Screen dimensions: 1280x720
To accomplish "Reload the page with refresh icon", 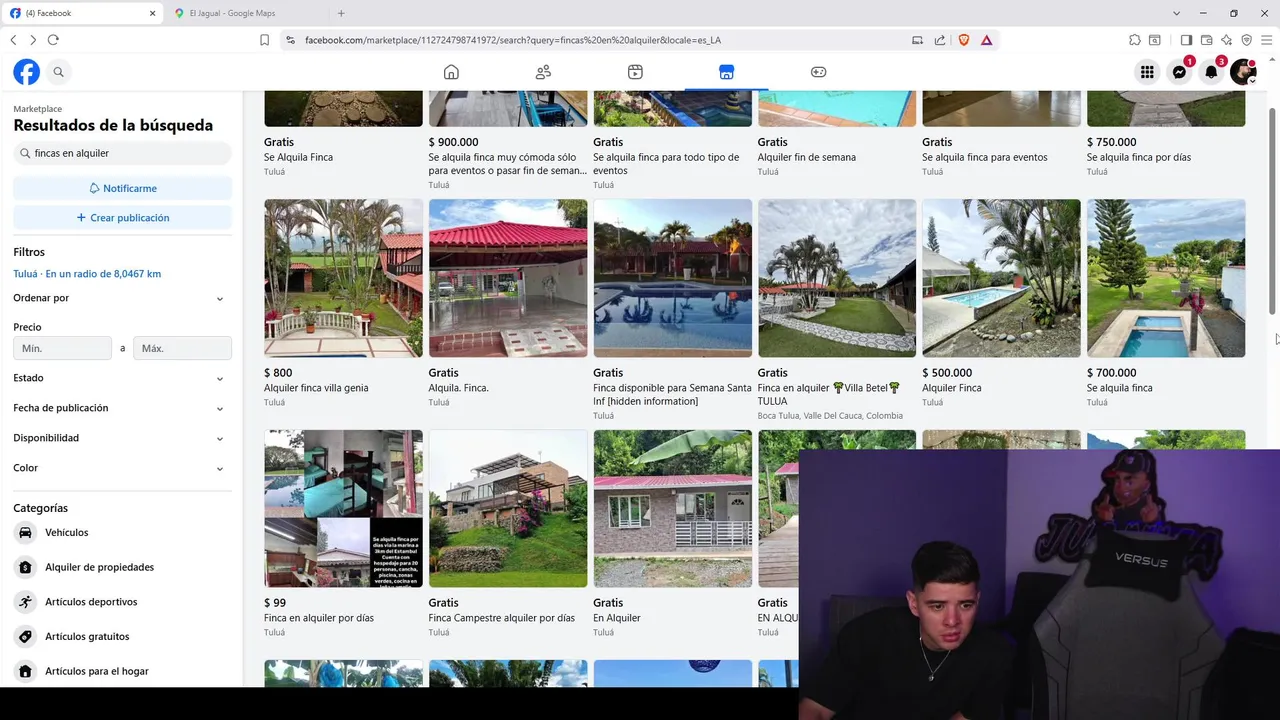I will pyautogui.click(x=53, y=40).
